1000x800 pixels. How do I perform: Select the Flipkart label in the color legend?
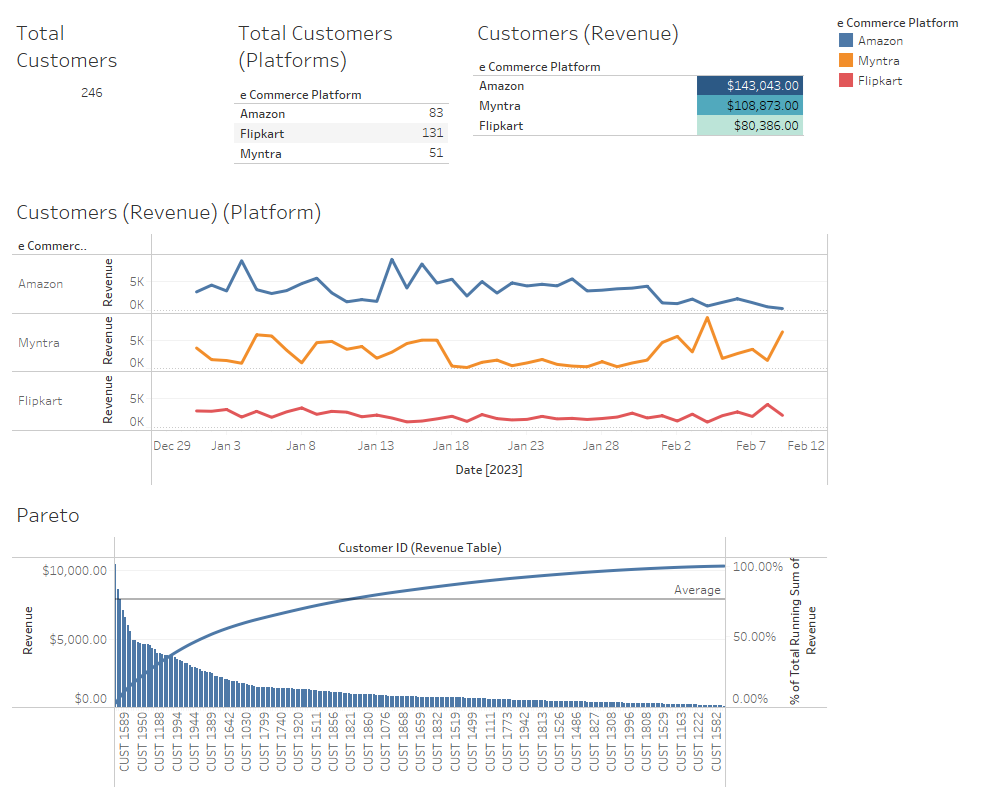coord(879,81)
